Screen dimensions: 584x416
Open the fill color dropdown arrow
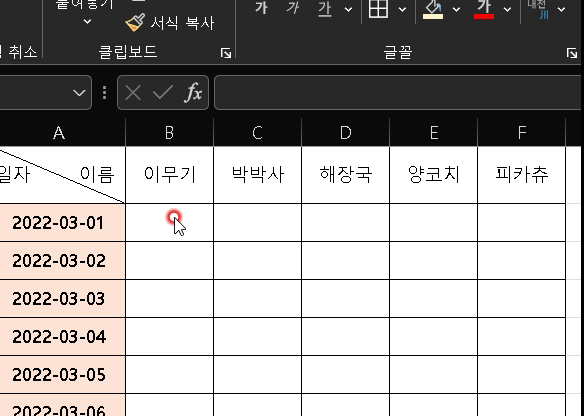click(x=456, y=9)
